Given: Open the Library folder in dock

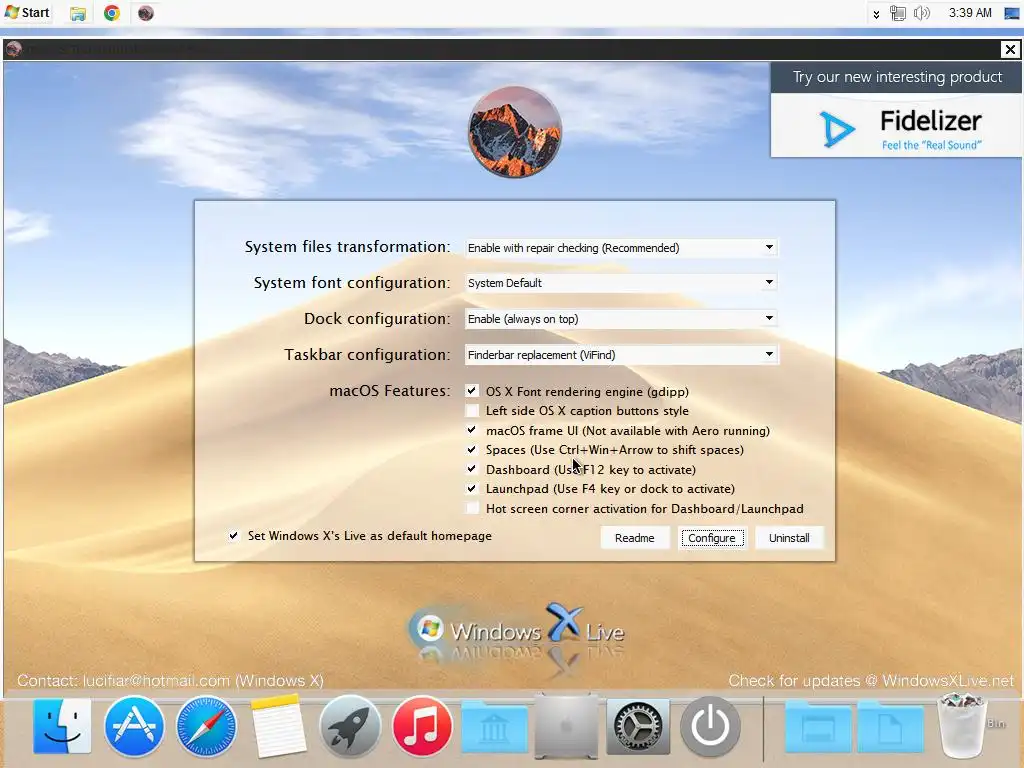Looking at the screenshot, I should [494, 728].
